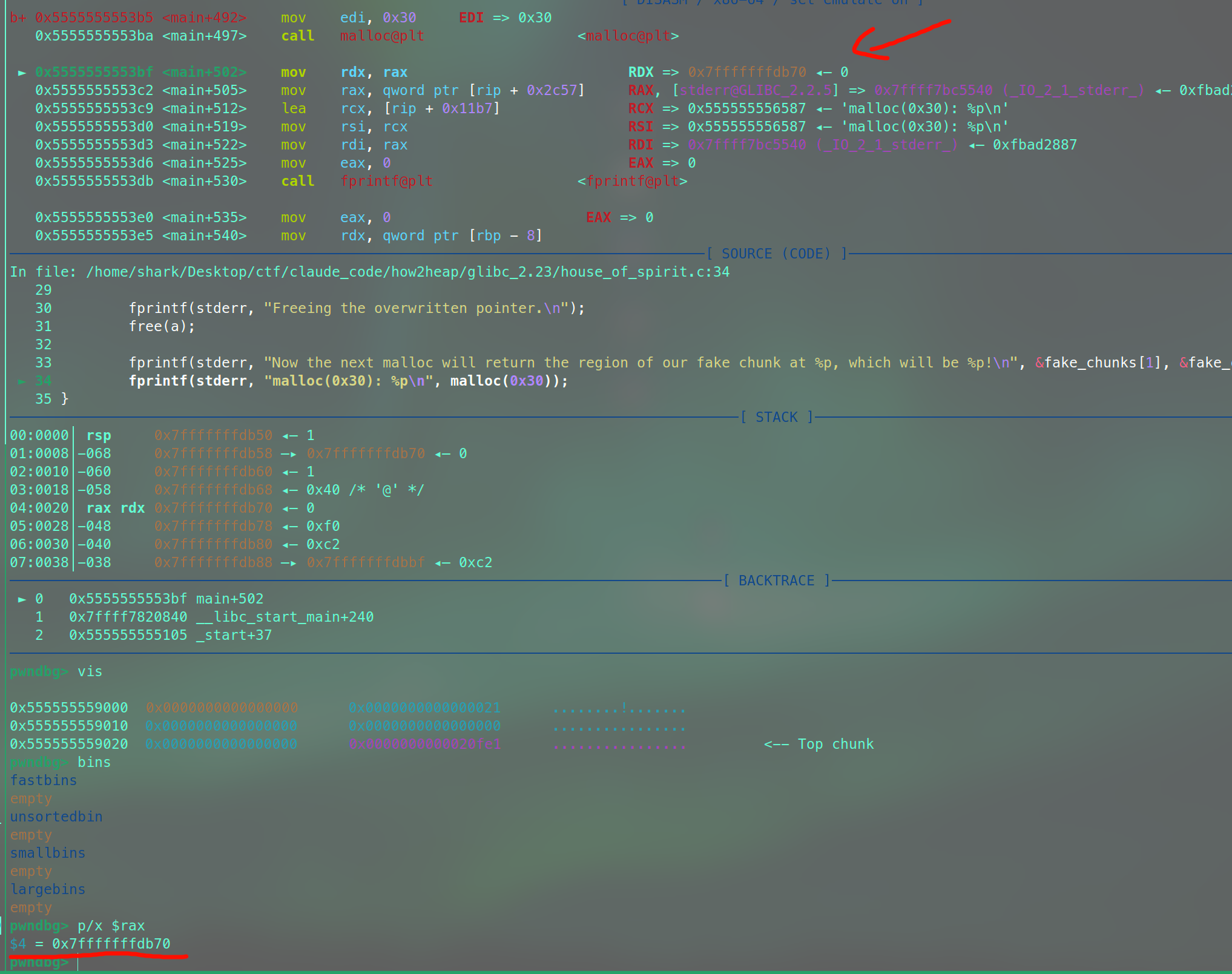Select backtrace frame 1 __libc_start_main+240

203,617
